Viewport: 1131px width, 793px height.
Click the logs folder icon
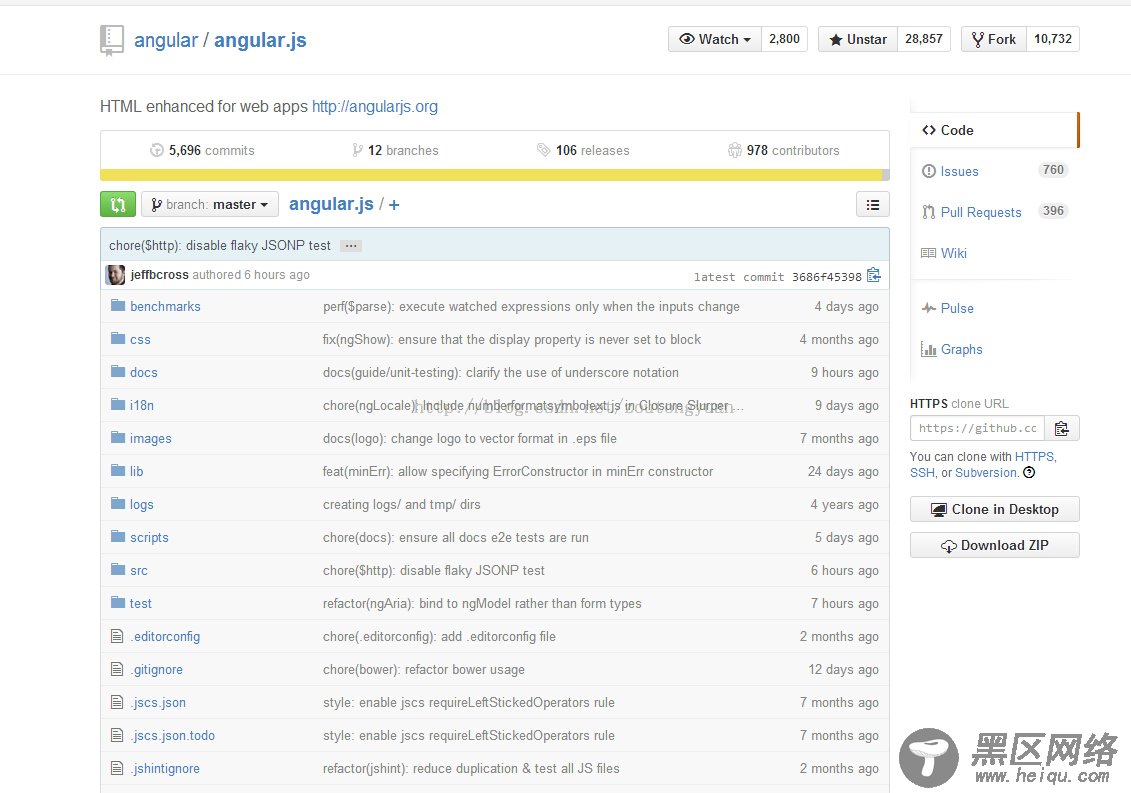pos(118,504)
